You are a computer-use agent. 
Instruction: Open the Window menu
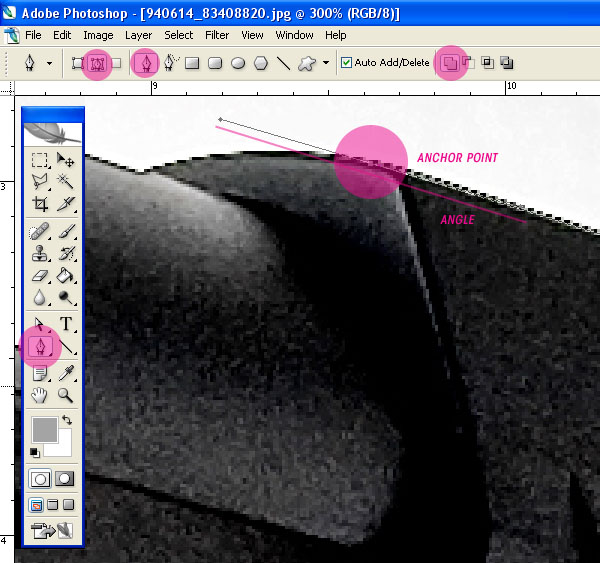tap(294, 35)
